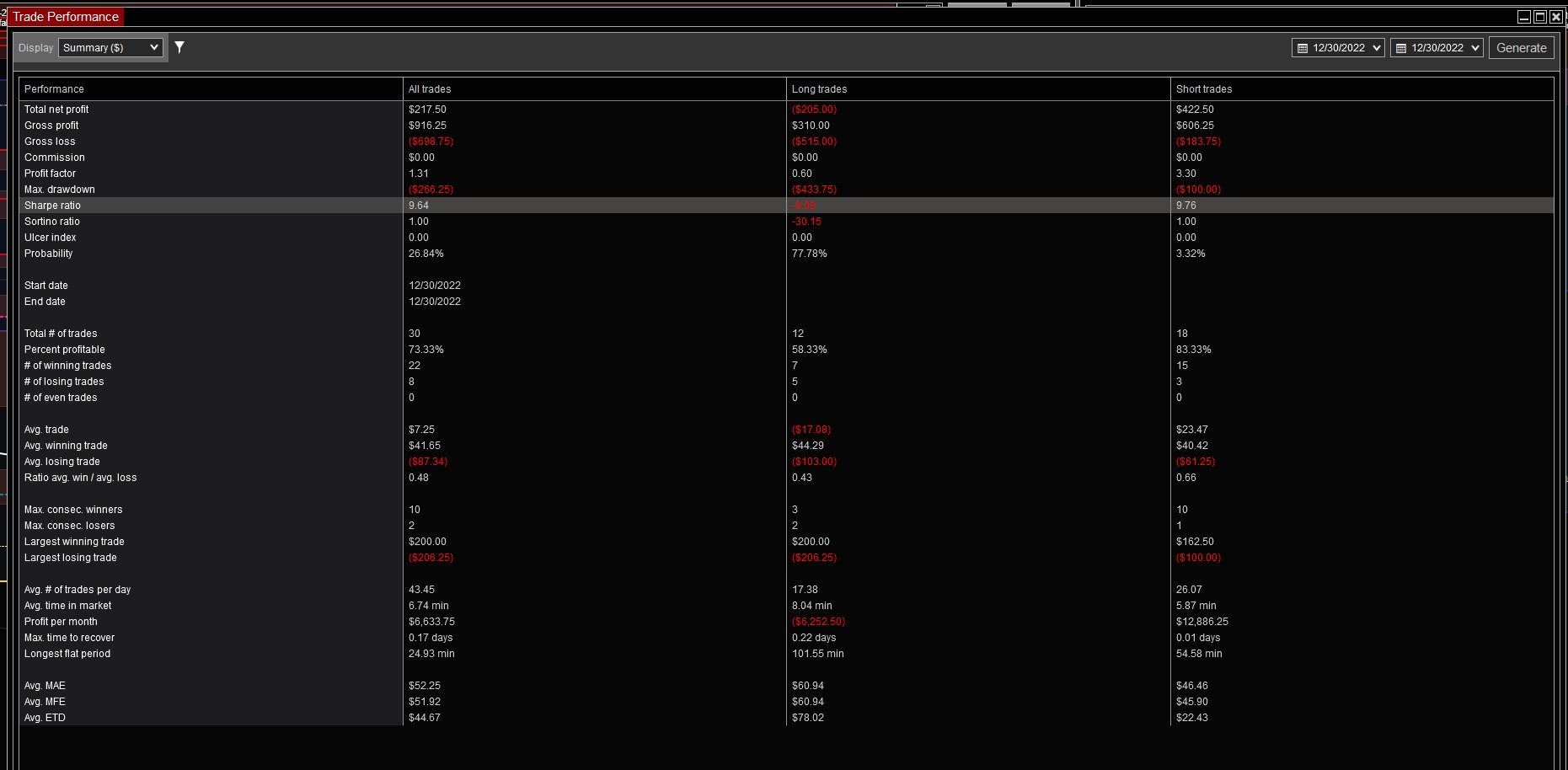Select the Avg. winning trade row label
The image size is (1568, 770).
tap(66, 446)
